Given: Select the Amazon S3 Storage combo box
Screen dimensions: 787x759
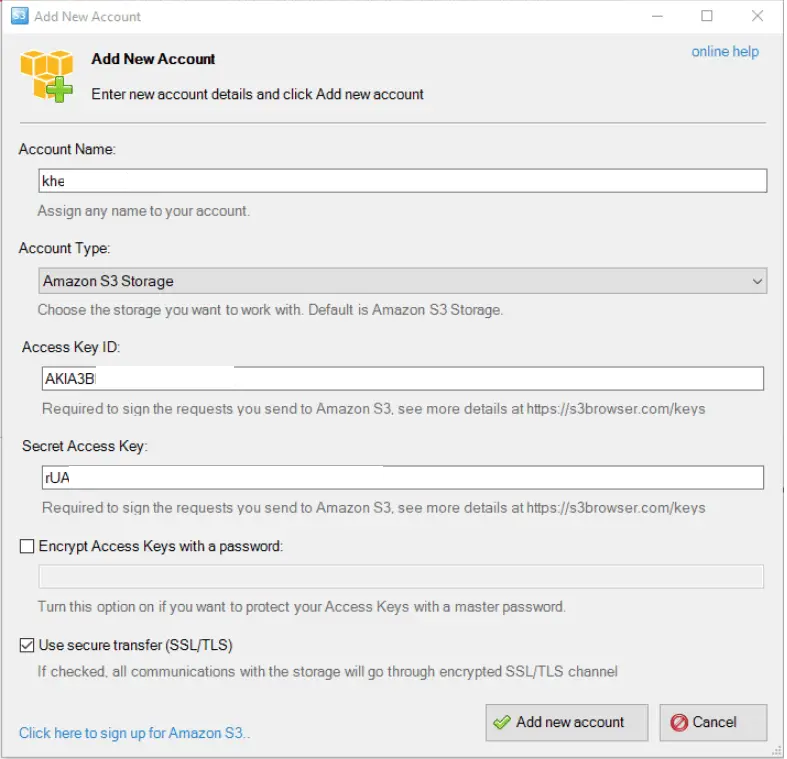Looking at the screenshot, I should click(x=403, y=281).
